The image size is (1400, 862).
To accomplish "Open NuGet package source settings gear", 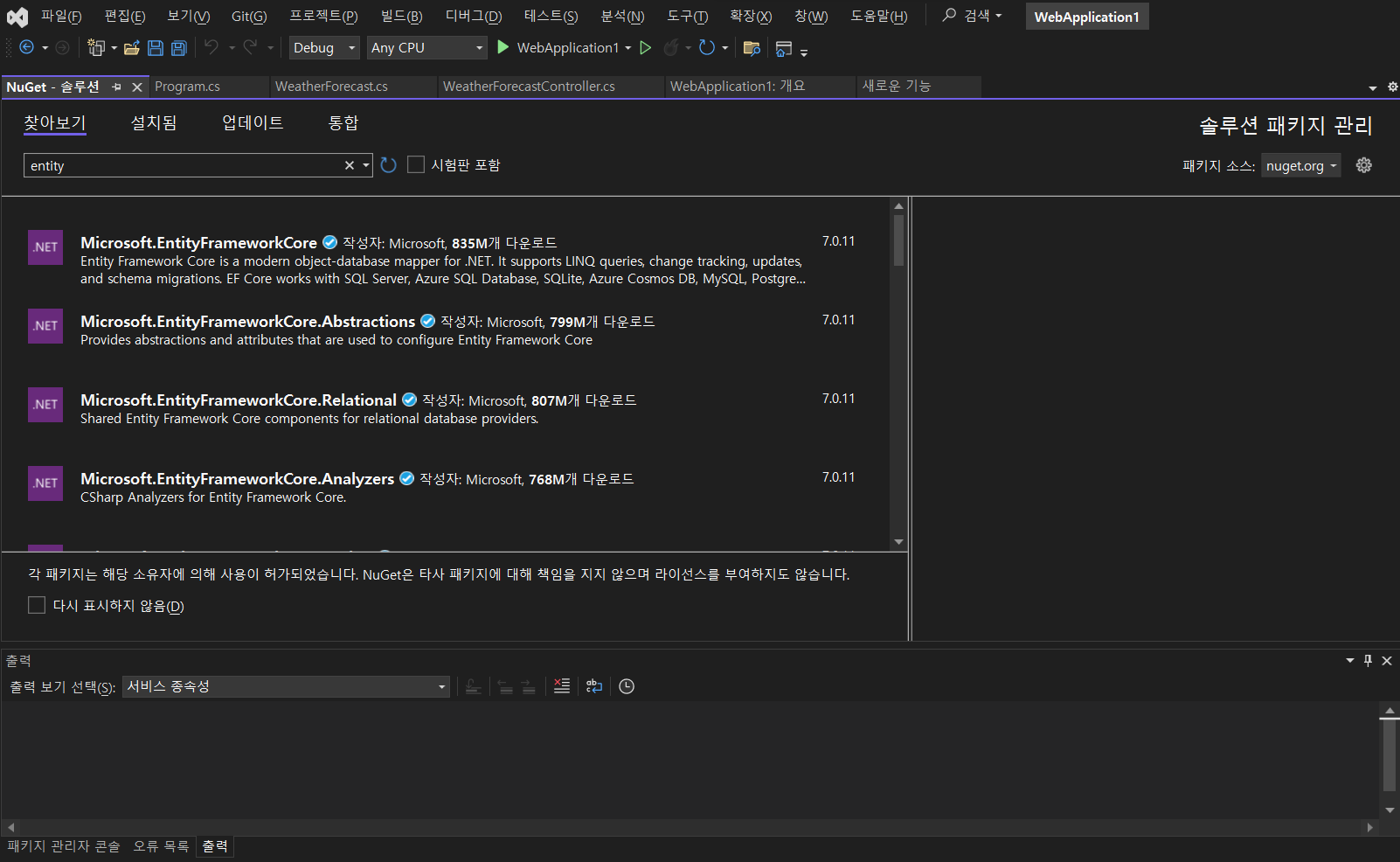I will [1364, 165].
